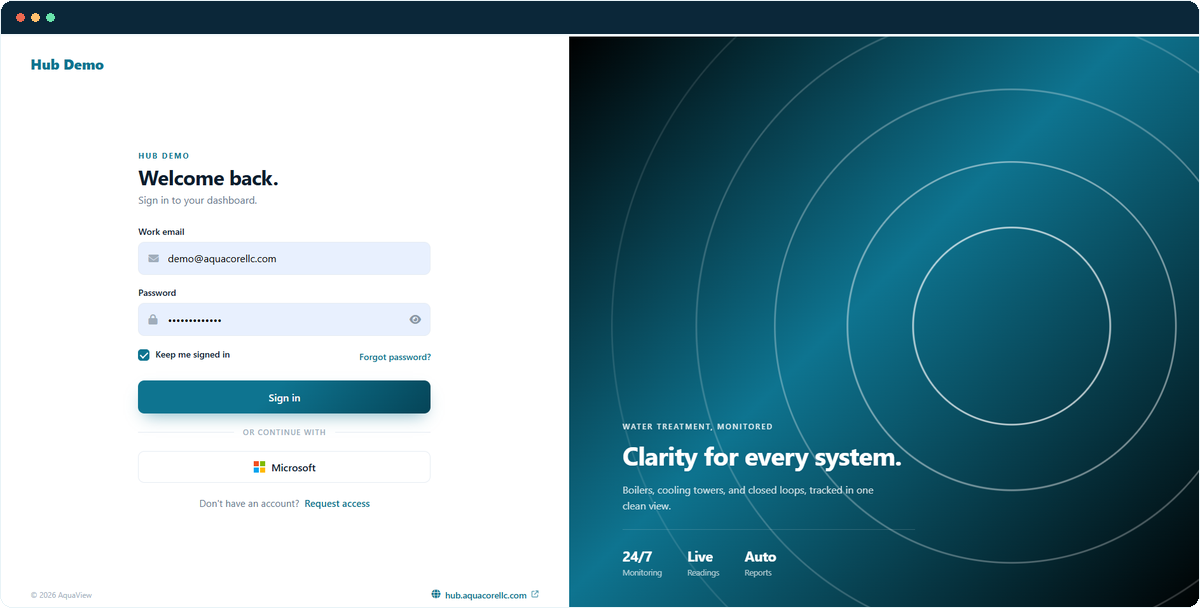Open the hub.aquacorellc.com link
The image size is (1200, 608).
tap(486, 595)
